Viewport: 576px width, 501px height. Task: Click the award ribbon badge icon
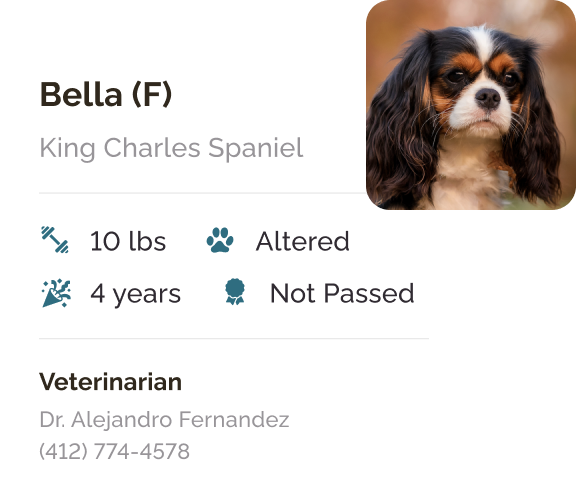point(235,292)
